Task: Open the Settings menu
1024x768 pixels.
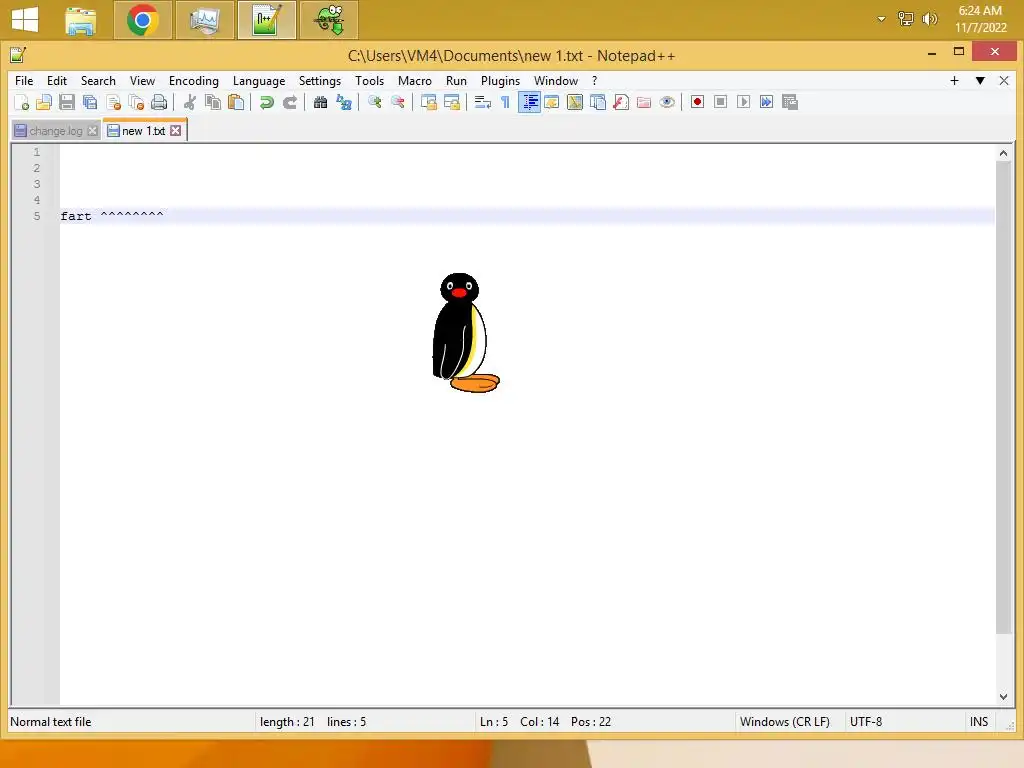Action: pos(319,81)
